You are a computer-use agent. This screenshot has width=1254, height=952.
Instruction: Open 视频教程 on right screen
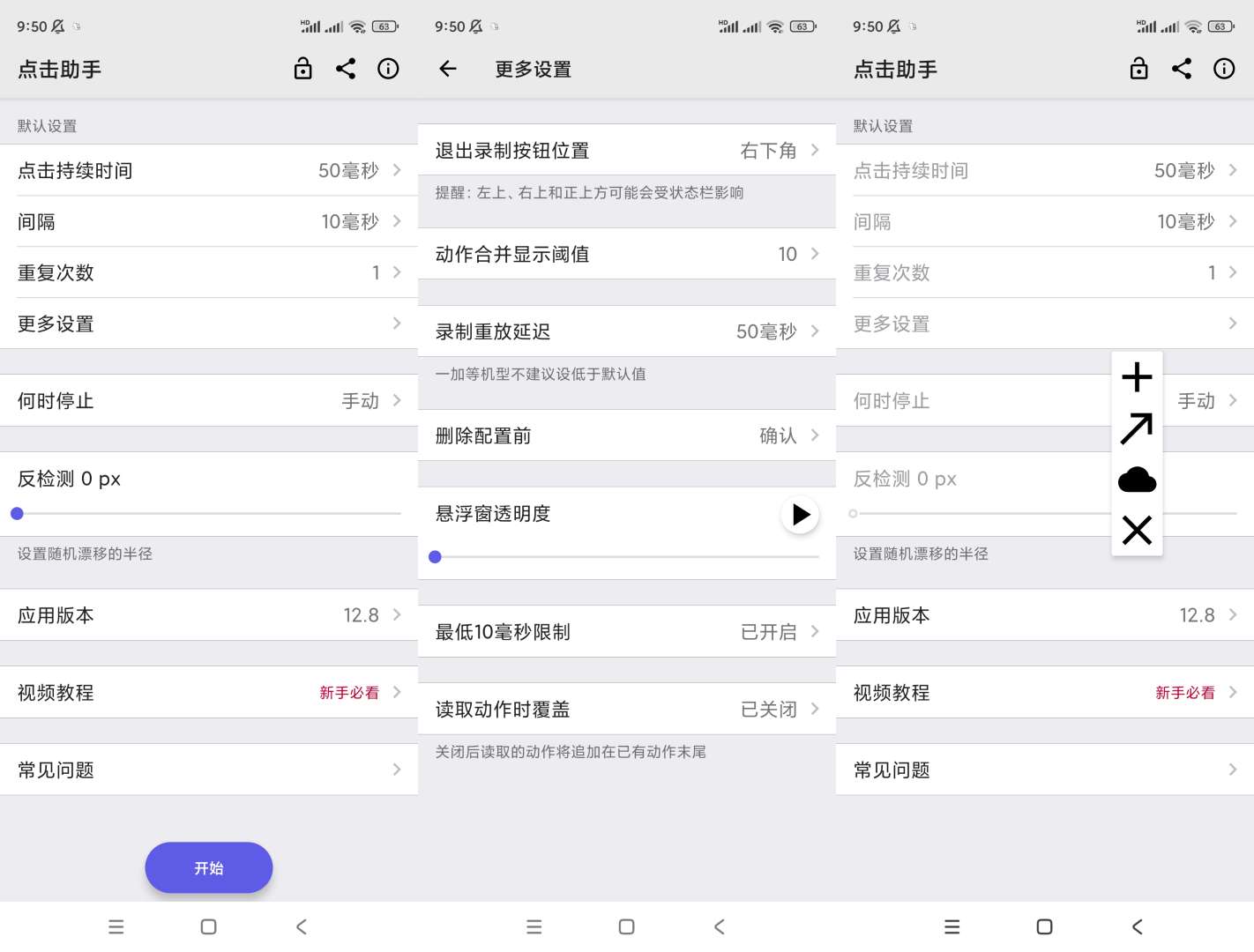coord(1045,693)
